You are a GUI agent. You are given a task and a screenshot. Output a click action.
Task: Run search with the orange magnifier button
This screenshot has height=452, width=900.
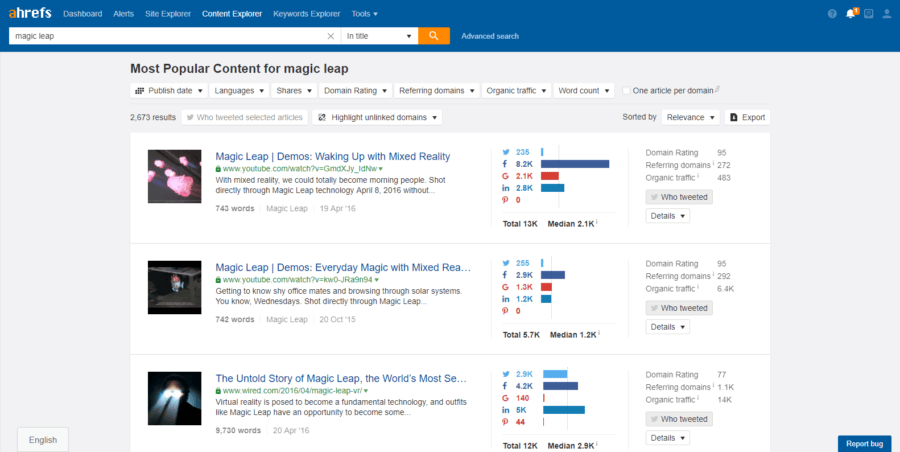434,36
